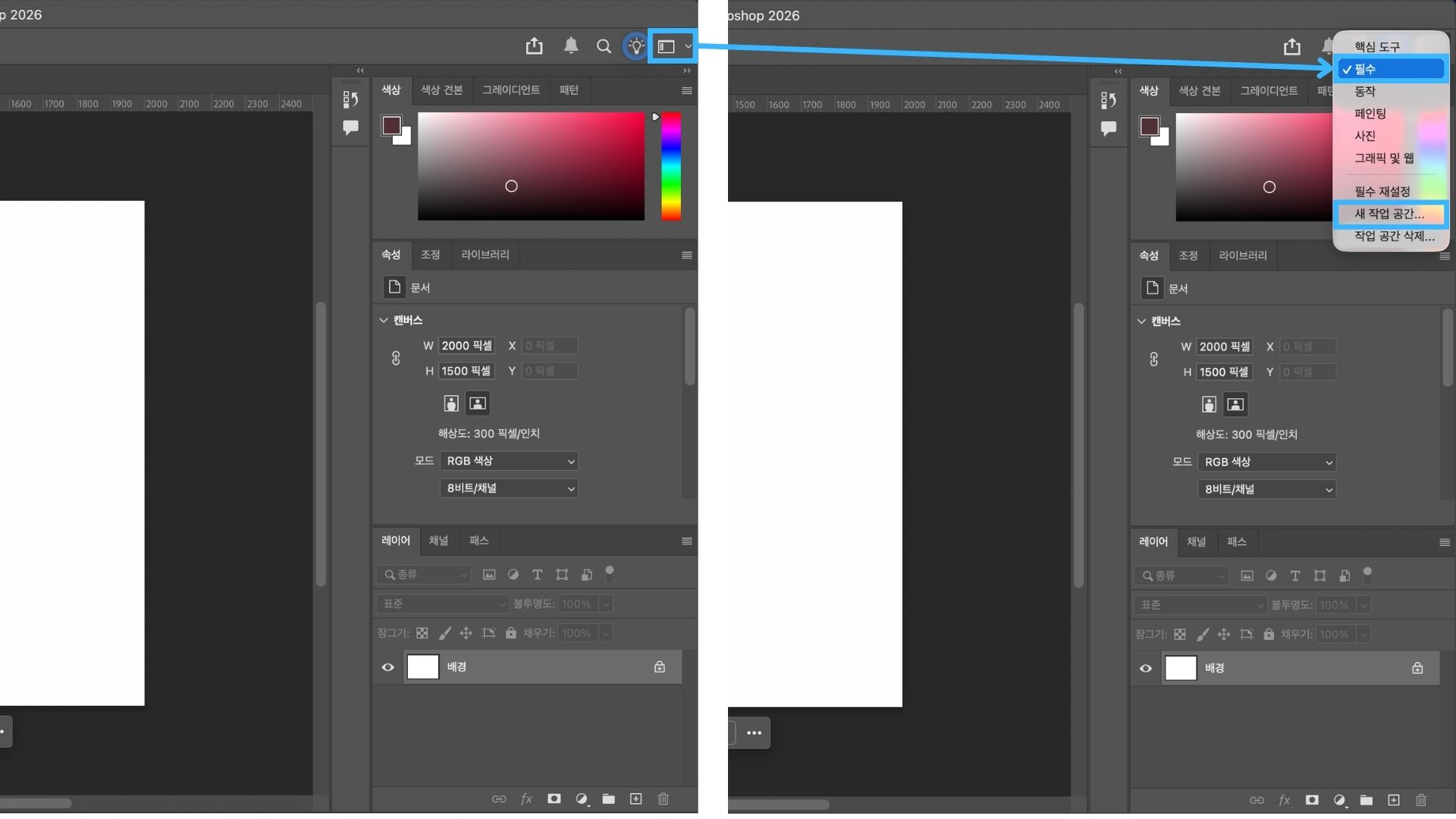The height and width of the screenshot is (819, 1456).
Task: Set landscape canvas orientation in the left screenshot
Action: 478,403
